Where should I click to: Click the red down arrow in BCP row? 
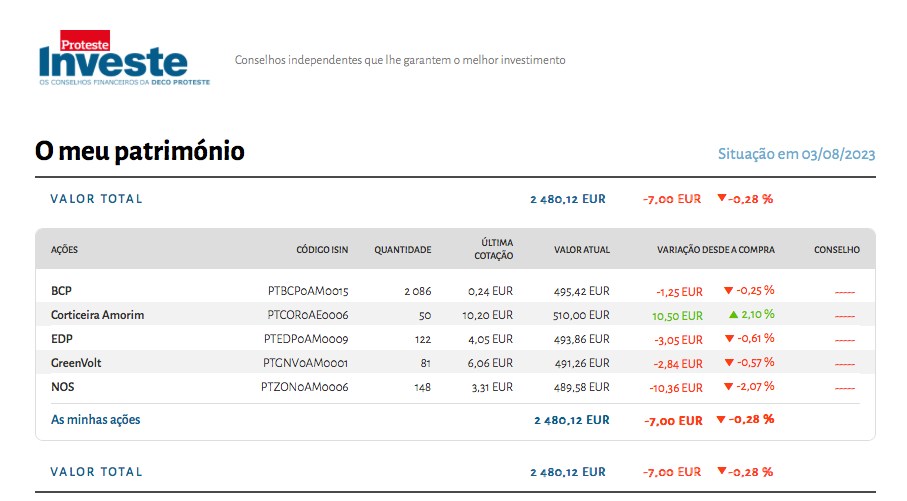click(x=729, y=291)
